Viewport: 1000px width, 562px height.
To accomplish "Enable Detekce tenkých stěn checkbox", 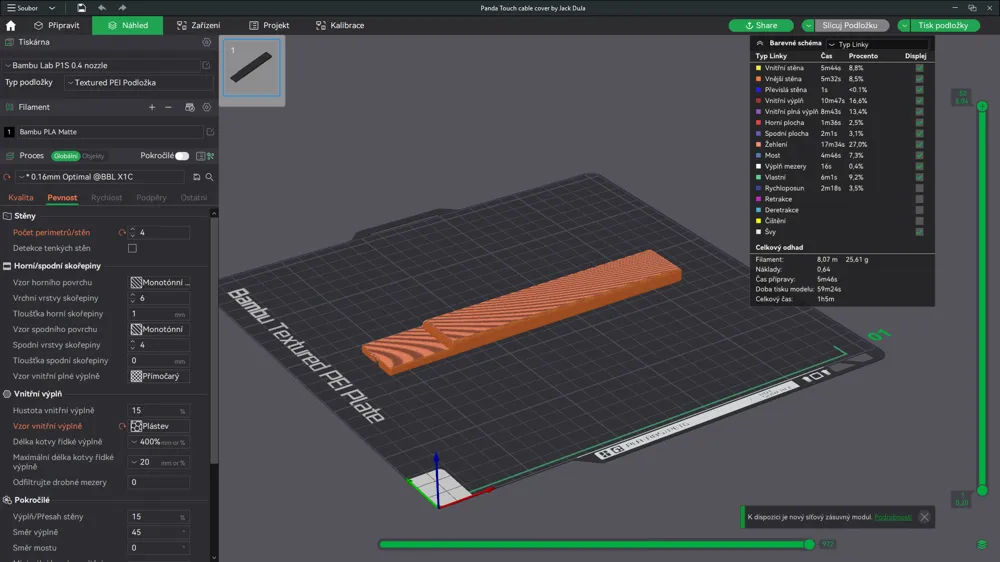I will click(x=132, y=248).
